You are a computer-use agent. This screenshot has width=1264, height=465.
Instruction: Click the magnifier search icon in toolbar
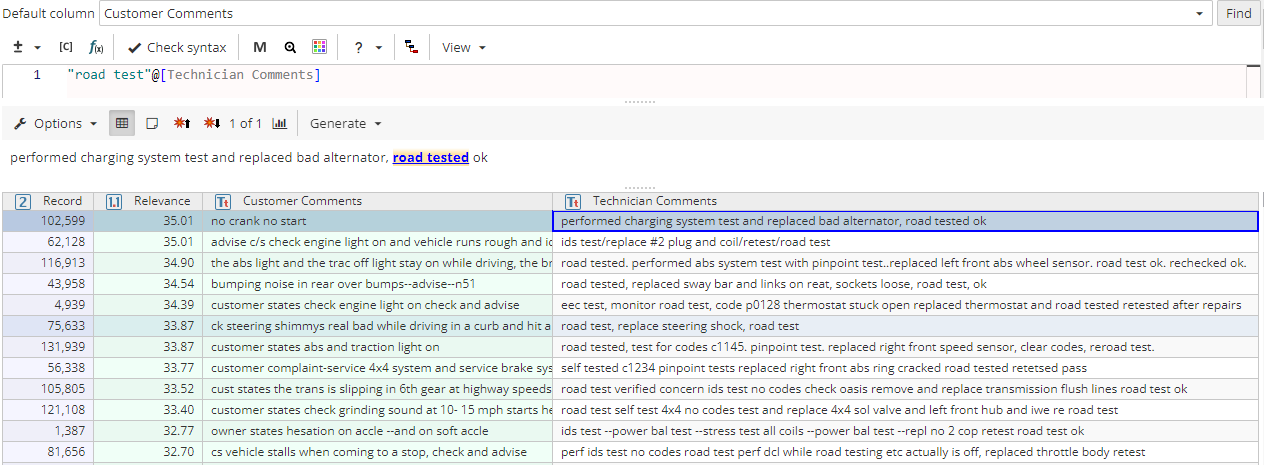tap(290, 47)
